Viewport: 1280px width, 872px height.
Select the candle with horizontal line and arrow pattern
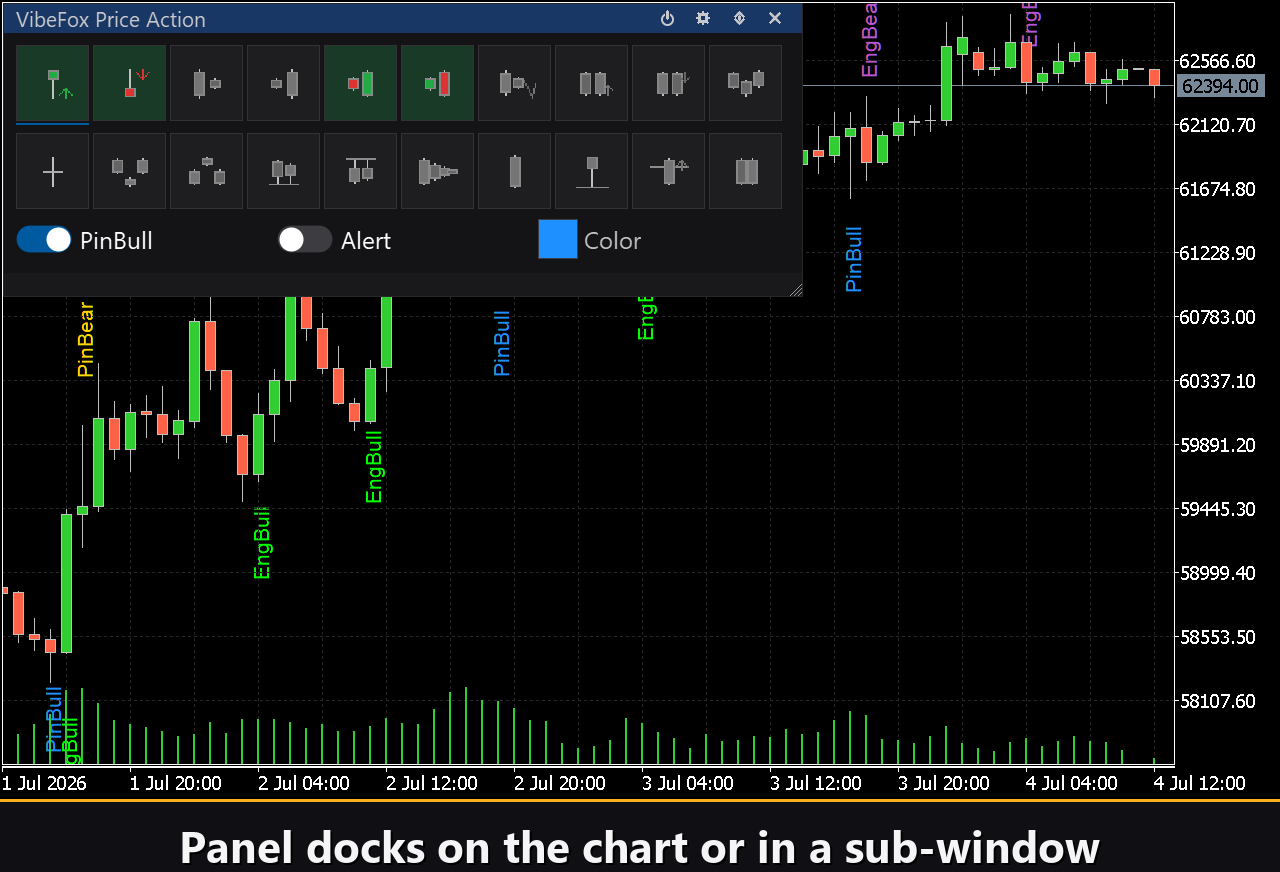click(669, 171)
